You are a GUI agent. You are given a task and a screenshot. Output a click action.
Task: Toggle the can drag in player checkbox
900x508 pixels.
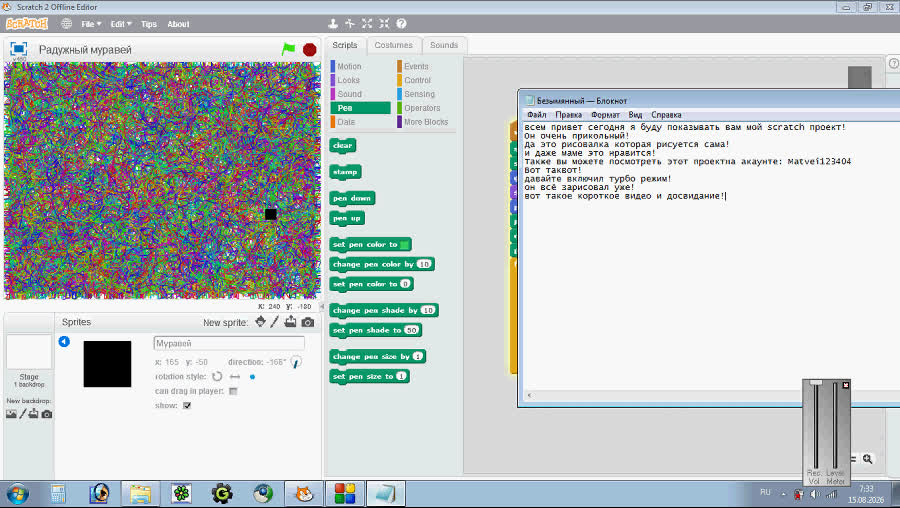coord(233,391)
